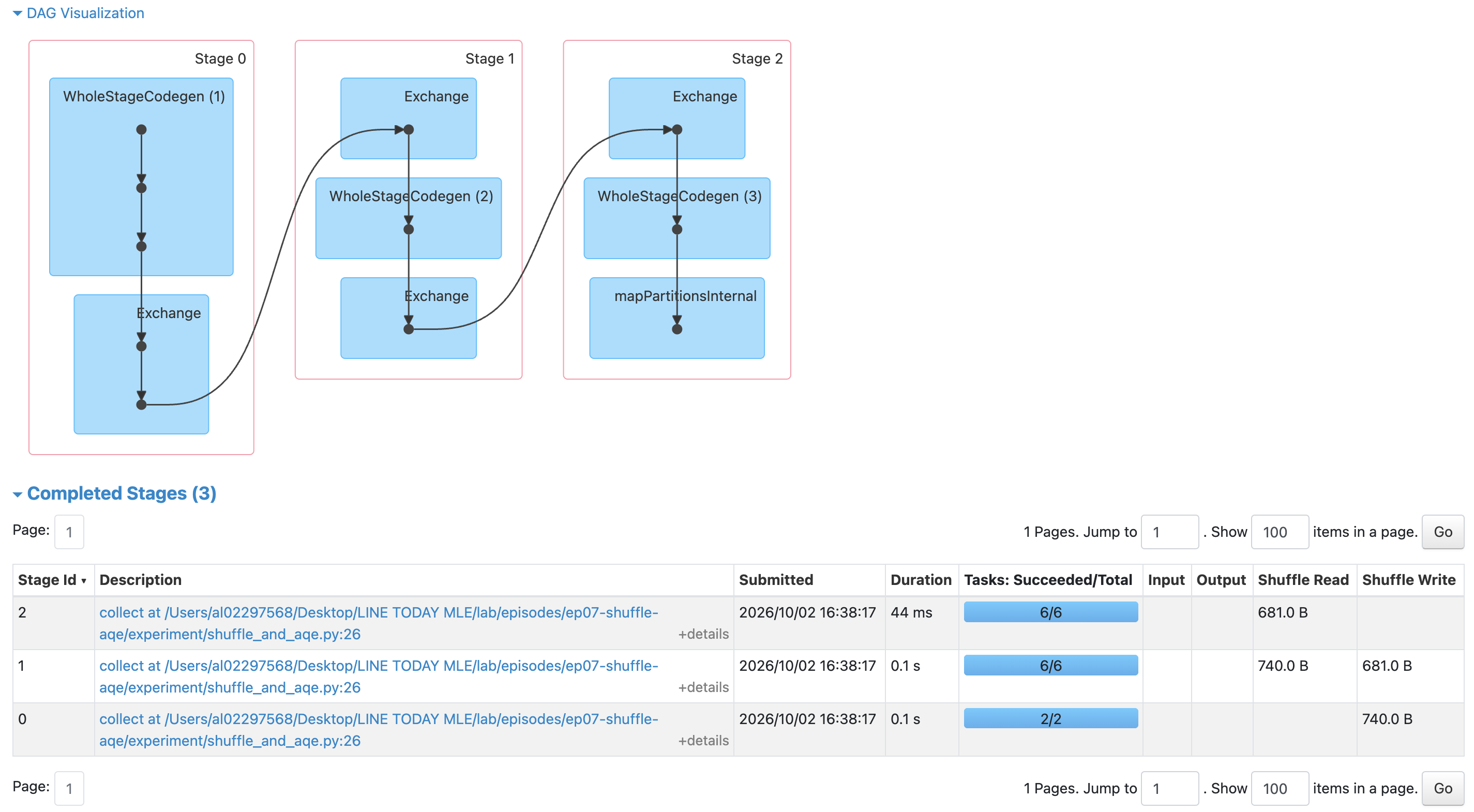Click the bottom Go button
The image size is (1474, 812).
(1442, 789)
